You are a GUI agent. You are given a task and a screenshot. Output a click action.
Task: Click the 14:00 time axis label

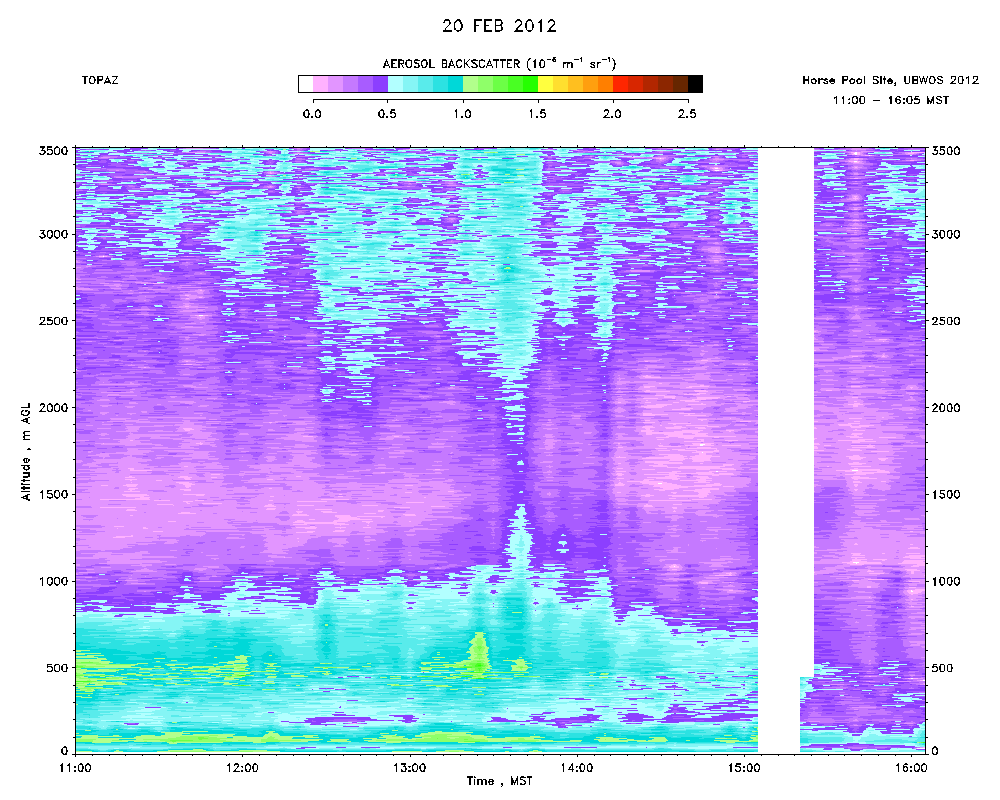tap(577, 768)
